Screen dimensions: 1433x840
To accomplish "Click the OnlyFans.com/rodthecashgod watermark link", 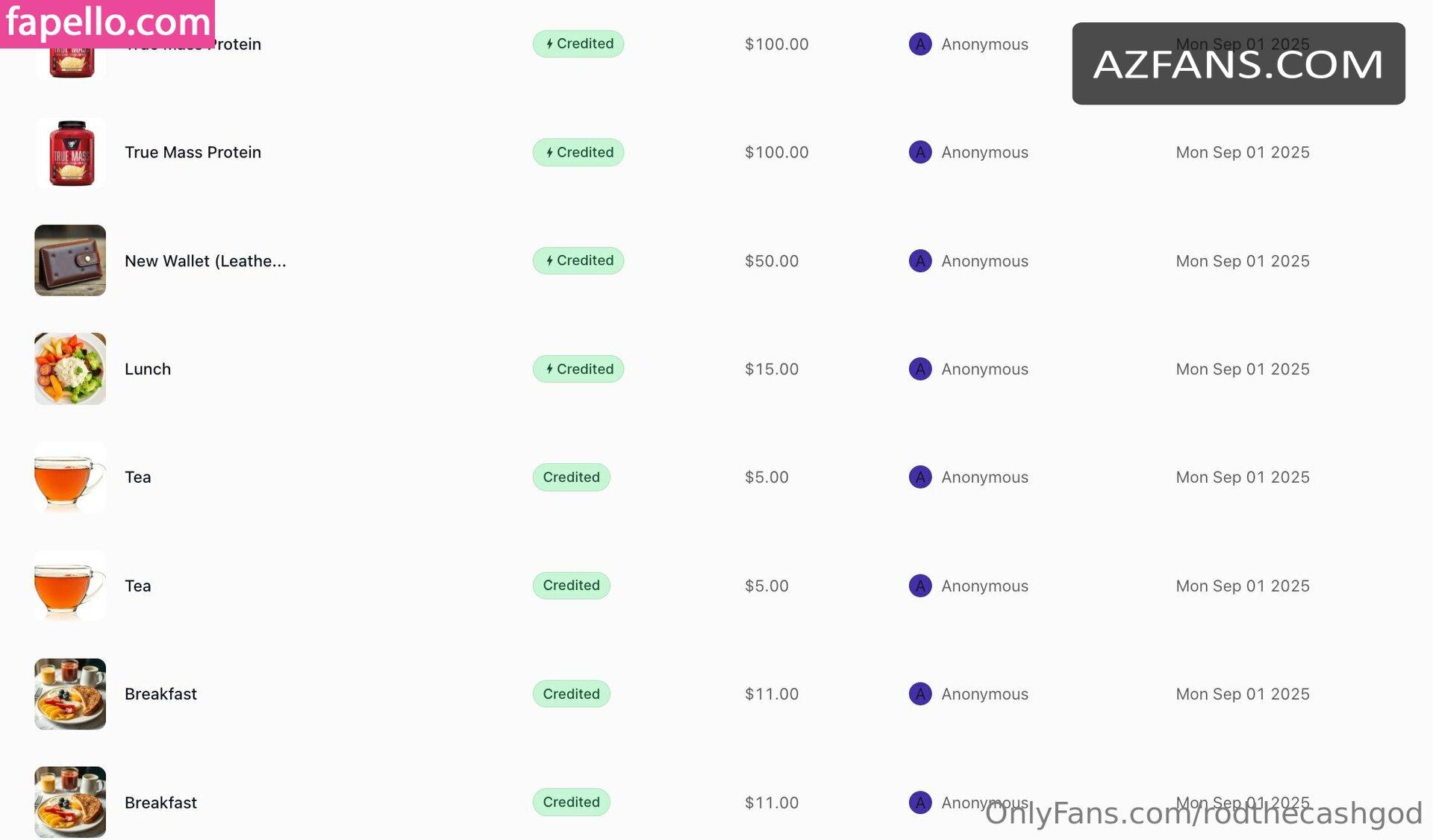I will click(x=1203, y=813).
